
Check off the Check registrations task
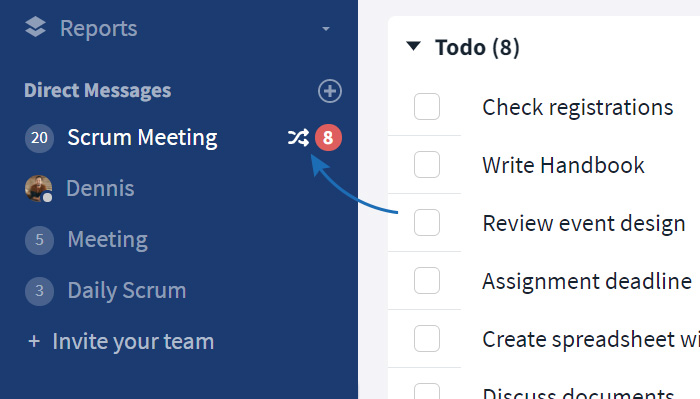click(x=427, y=107)
